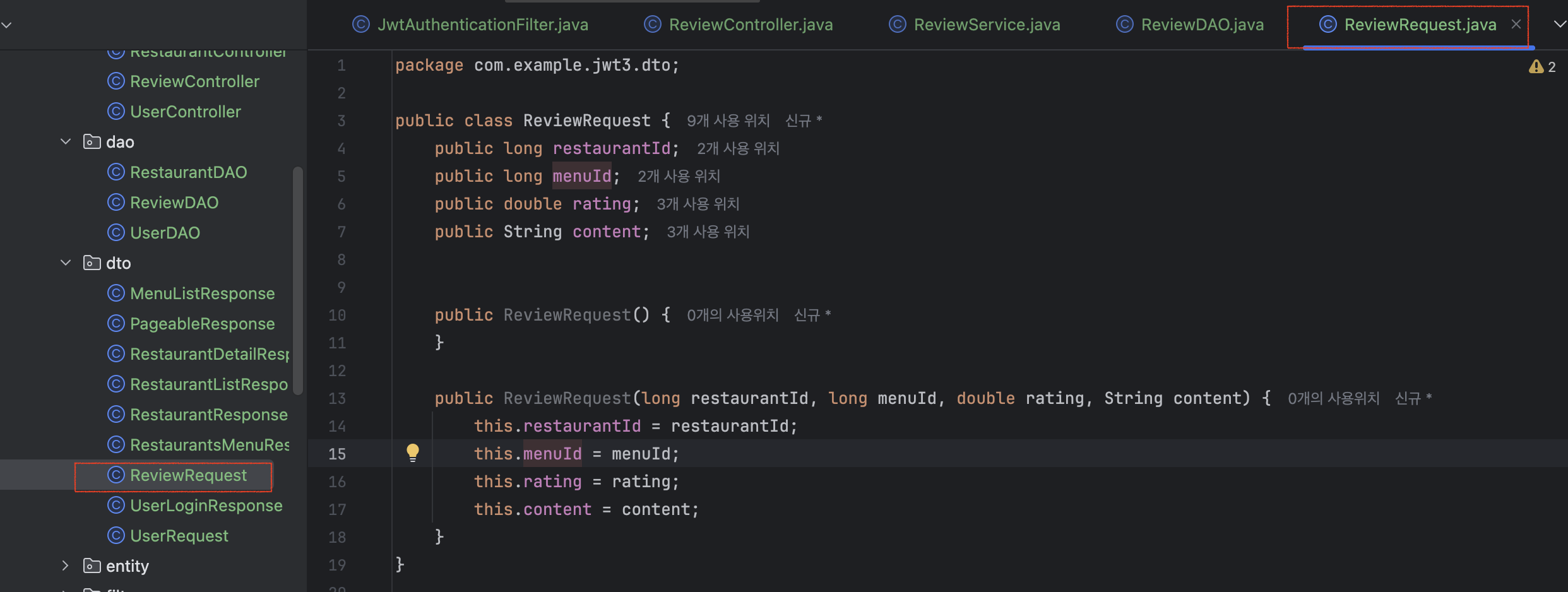
Task: Click the usages hint on the no-arg constructor
Action: pos(733,315)
